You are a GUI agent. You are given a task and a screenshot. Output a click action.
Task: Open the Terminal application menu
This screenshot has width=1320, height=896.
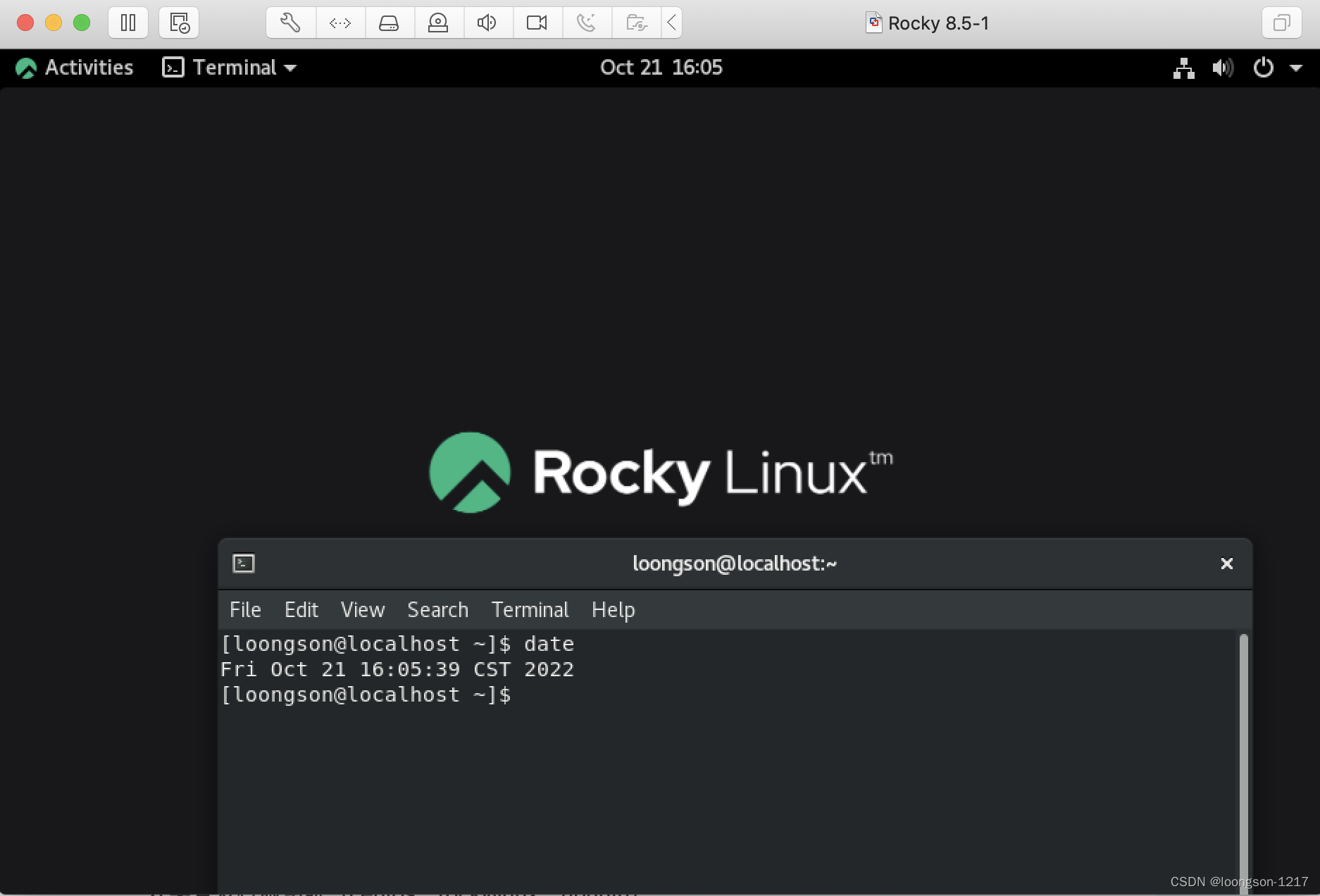coord(230,68)
